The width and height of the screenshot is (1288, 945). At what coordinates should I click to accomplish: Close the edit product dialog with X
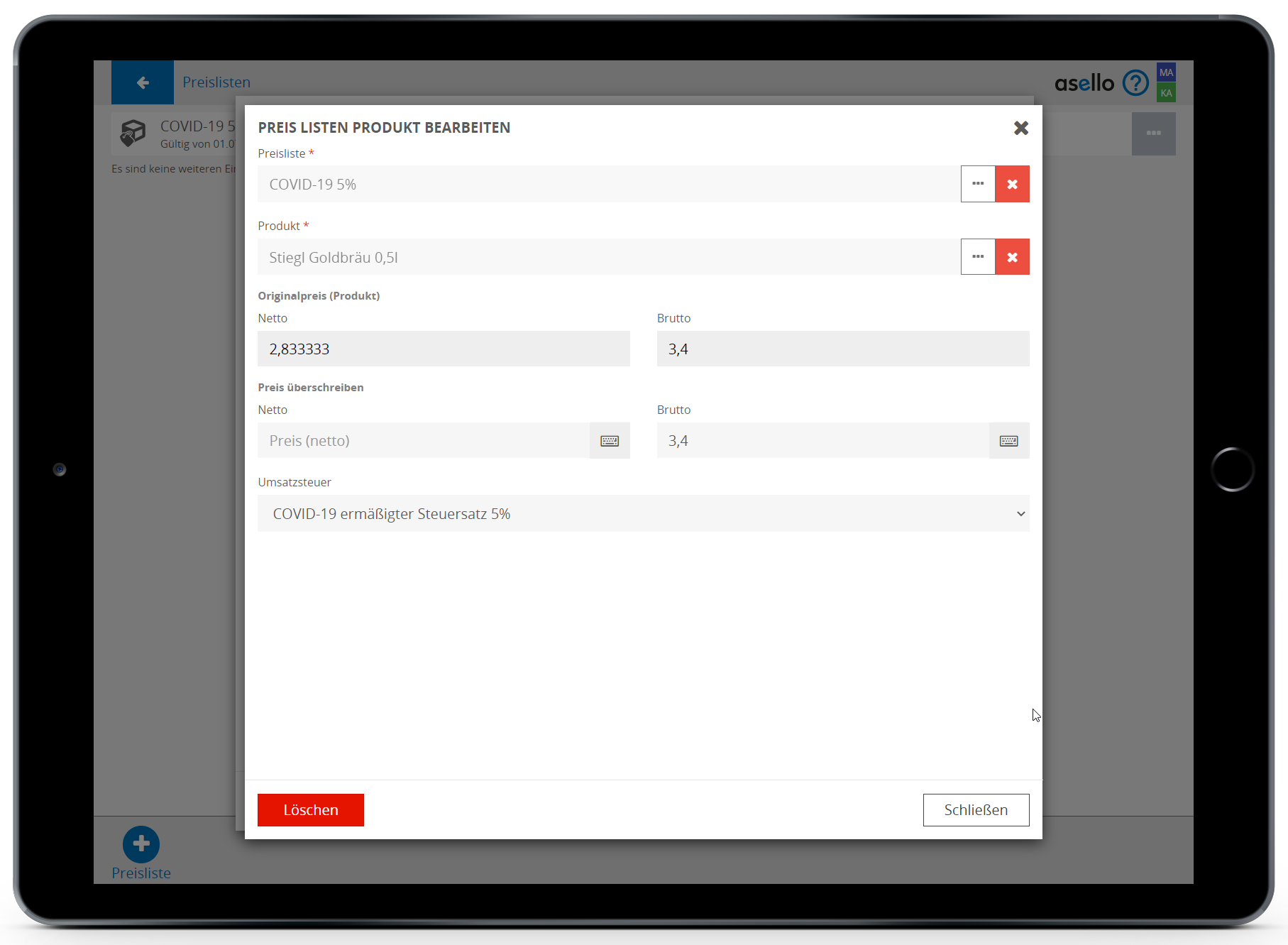[x=1020, y=128]
